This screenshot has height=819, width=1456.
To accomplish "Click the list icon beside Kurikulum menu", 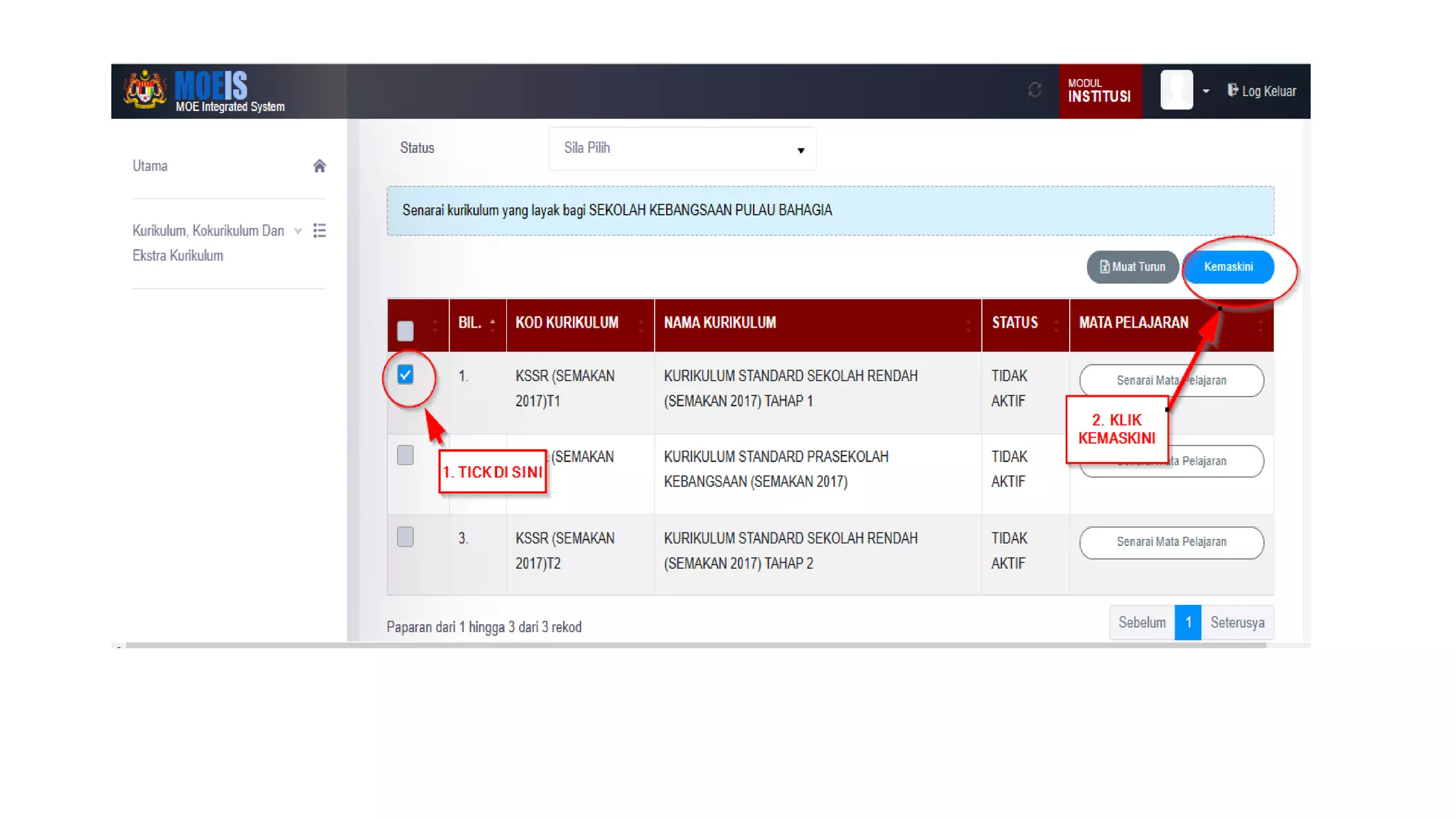I will click(319, 230).
